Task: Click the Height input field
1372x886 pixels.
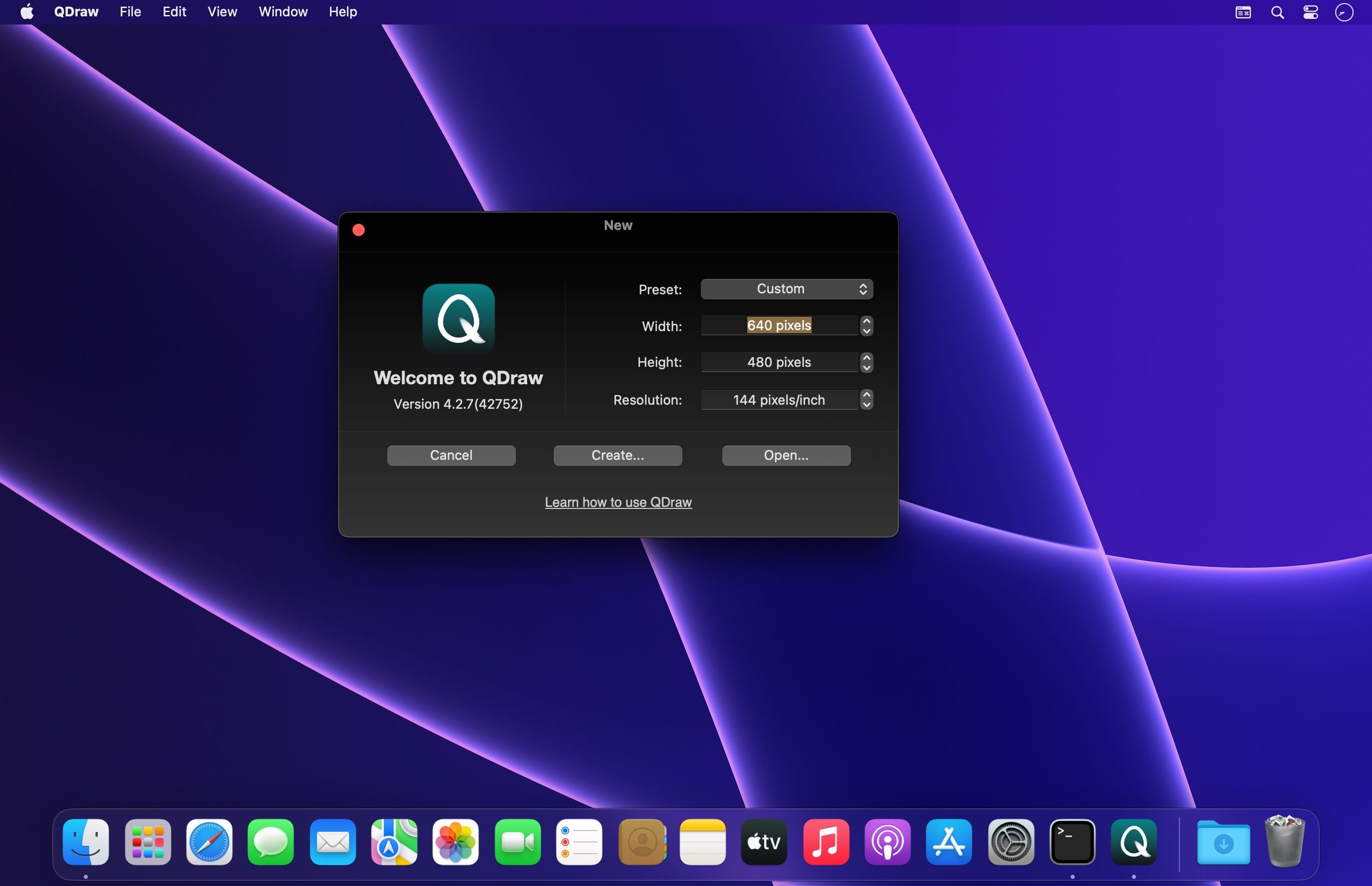Action: [x=779, y=362]
